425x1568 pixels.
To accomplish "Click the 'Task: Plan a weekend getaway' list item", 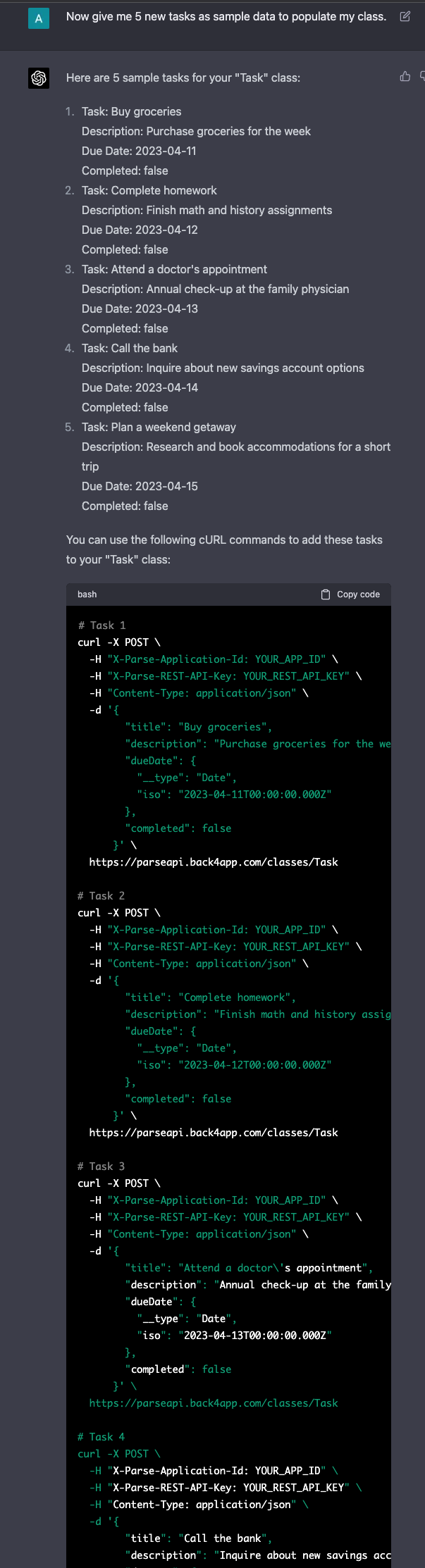I will click(159, 427).
